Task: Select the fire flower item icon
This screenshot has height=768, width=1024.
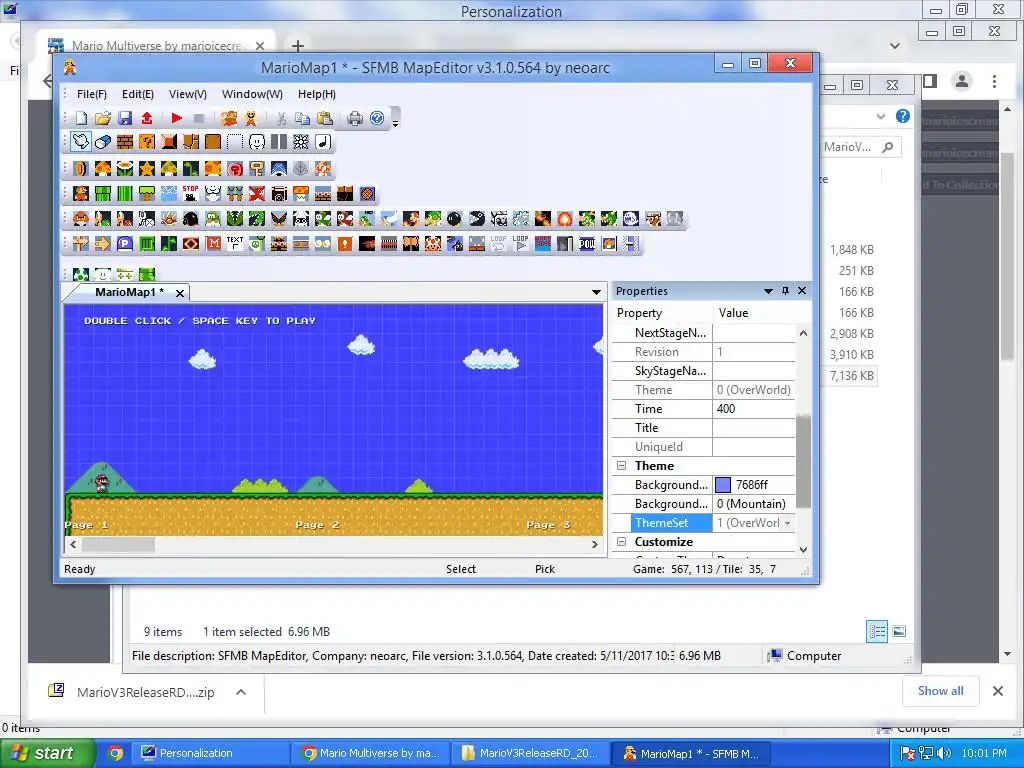Action: coord(125,168)
